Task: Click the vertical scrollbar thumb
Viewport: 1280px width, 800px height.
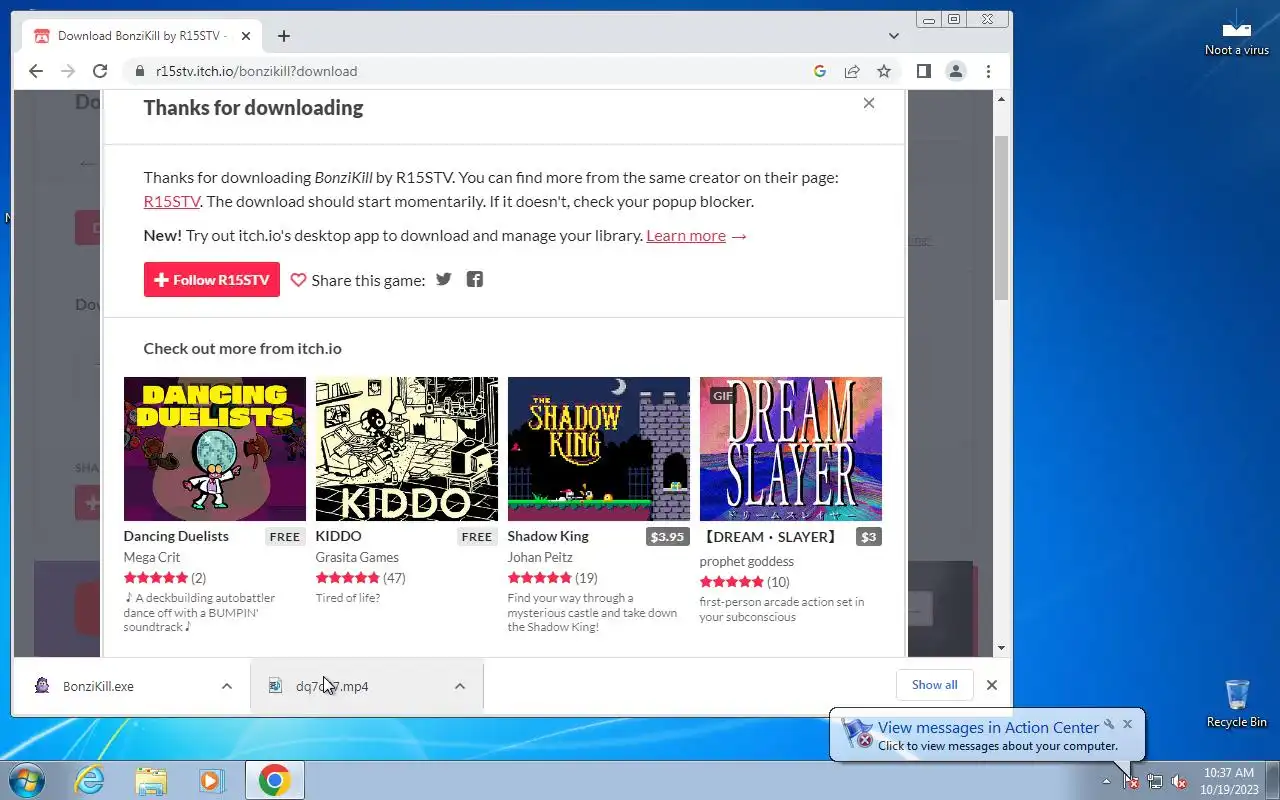Action: [x=1001, y=217]
